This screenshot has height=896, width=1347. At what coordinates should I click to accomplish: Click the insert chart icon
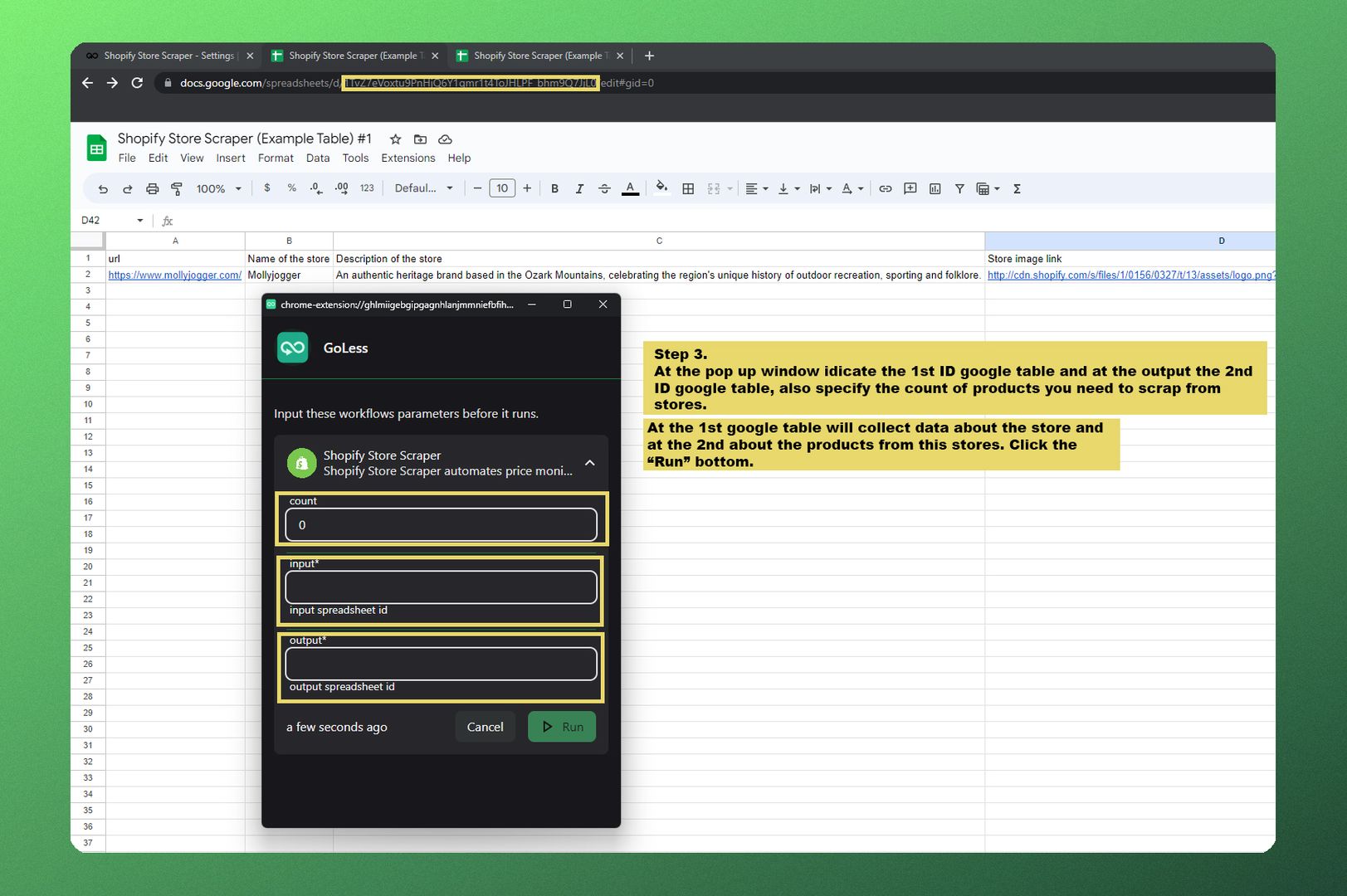coord(935,189)
